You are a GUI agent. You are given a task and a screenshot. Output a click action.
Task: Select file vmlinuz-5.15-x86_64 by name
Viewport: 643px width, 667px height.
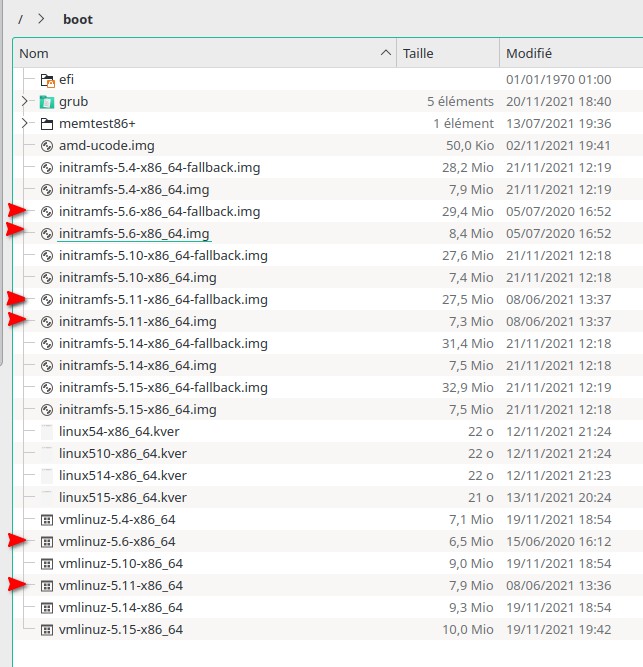(121, 630)
